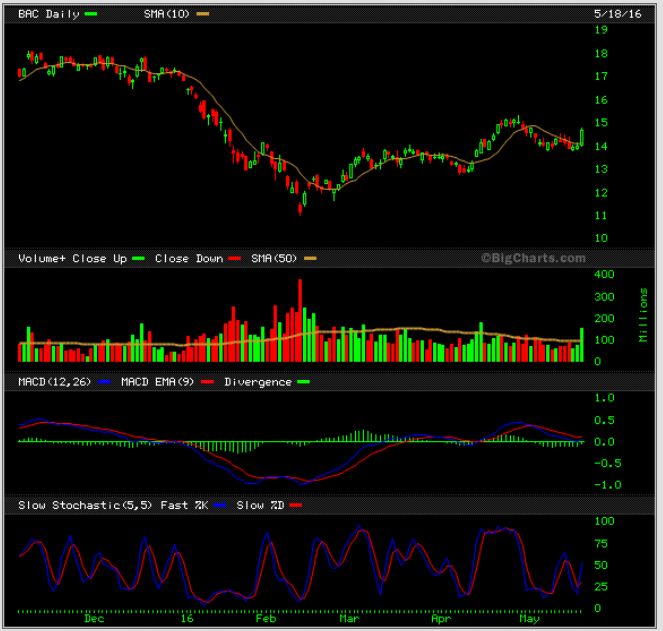Click the red Slow %D legend swatch
The height and width of the screenshot is (631, 663).
pos(294,505)
